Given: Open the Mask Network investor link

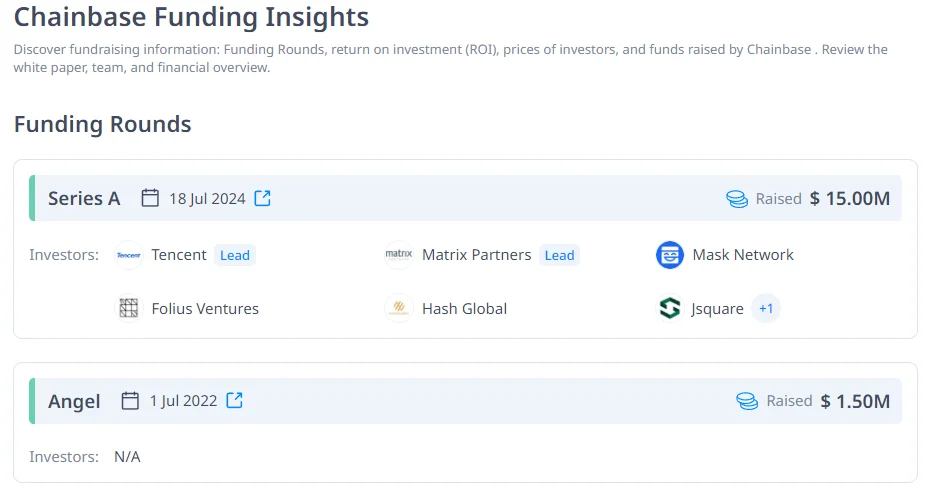Looking at the screenshot, I should pyautogui.click(x=743, y=255).
